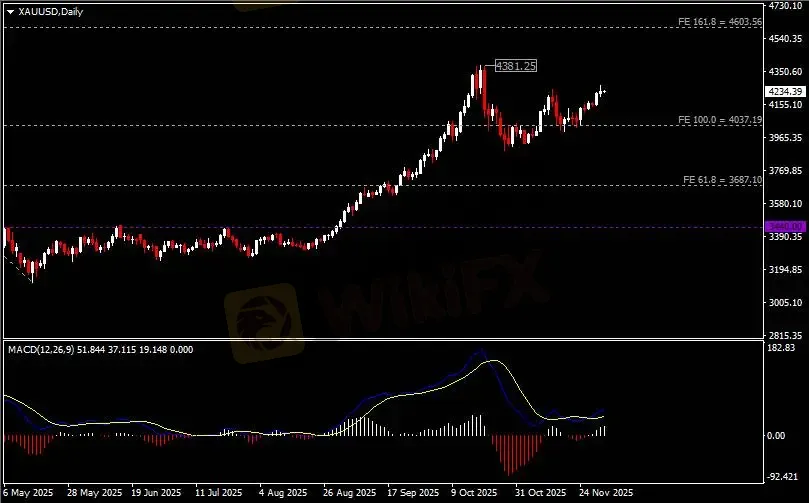This screenshot has width=809, height=503.
Task: Click the 4 Aug 2025 date label
Action: pyautogui.click(x=283, y=493)
